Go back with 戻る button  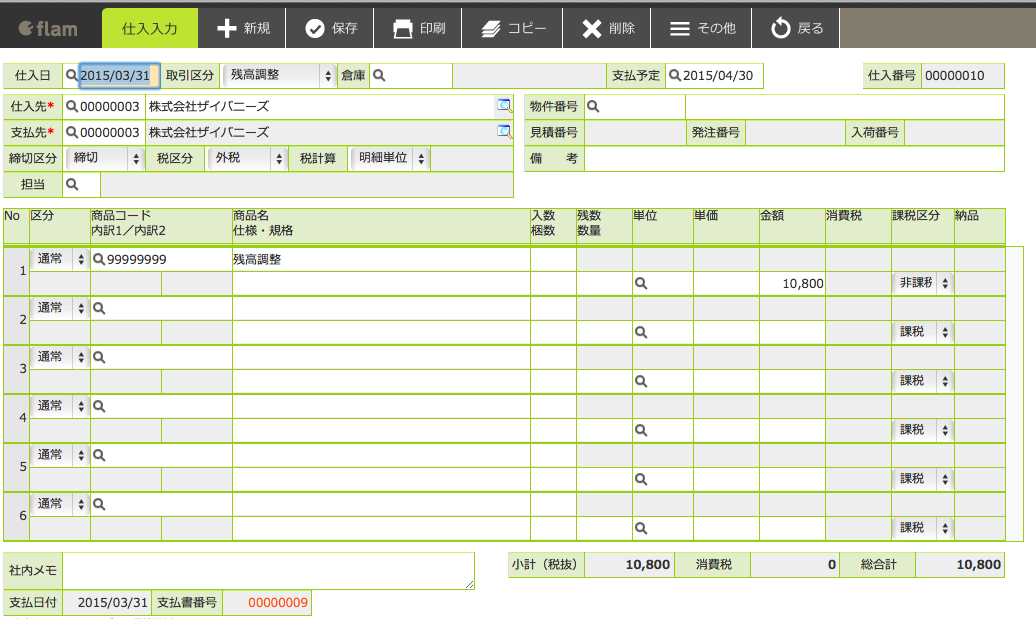(x=796, y=28)
